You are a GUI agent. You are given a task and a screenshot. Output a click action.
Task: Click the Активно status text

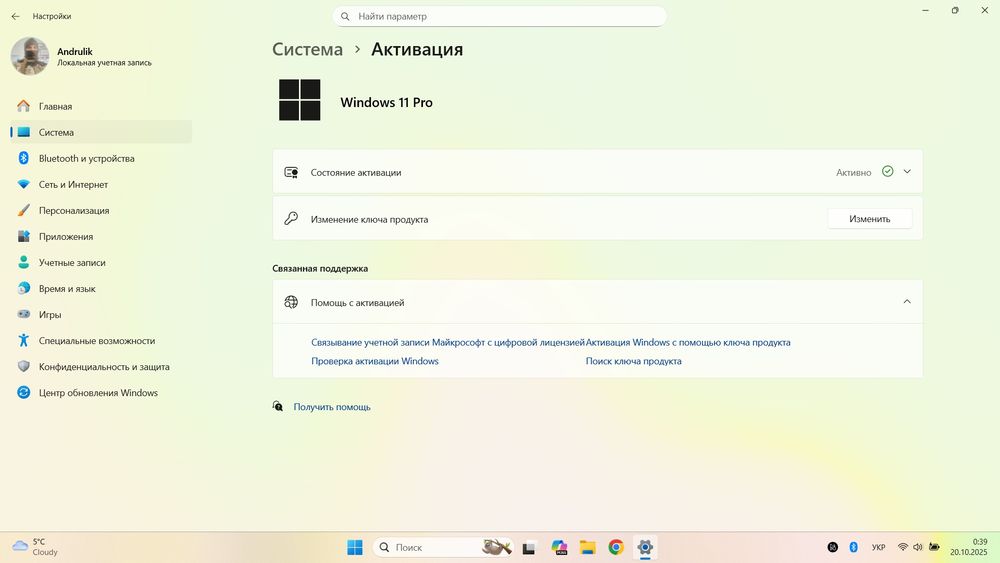click(x=853, y=173)
